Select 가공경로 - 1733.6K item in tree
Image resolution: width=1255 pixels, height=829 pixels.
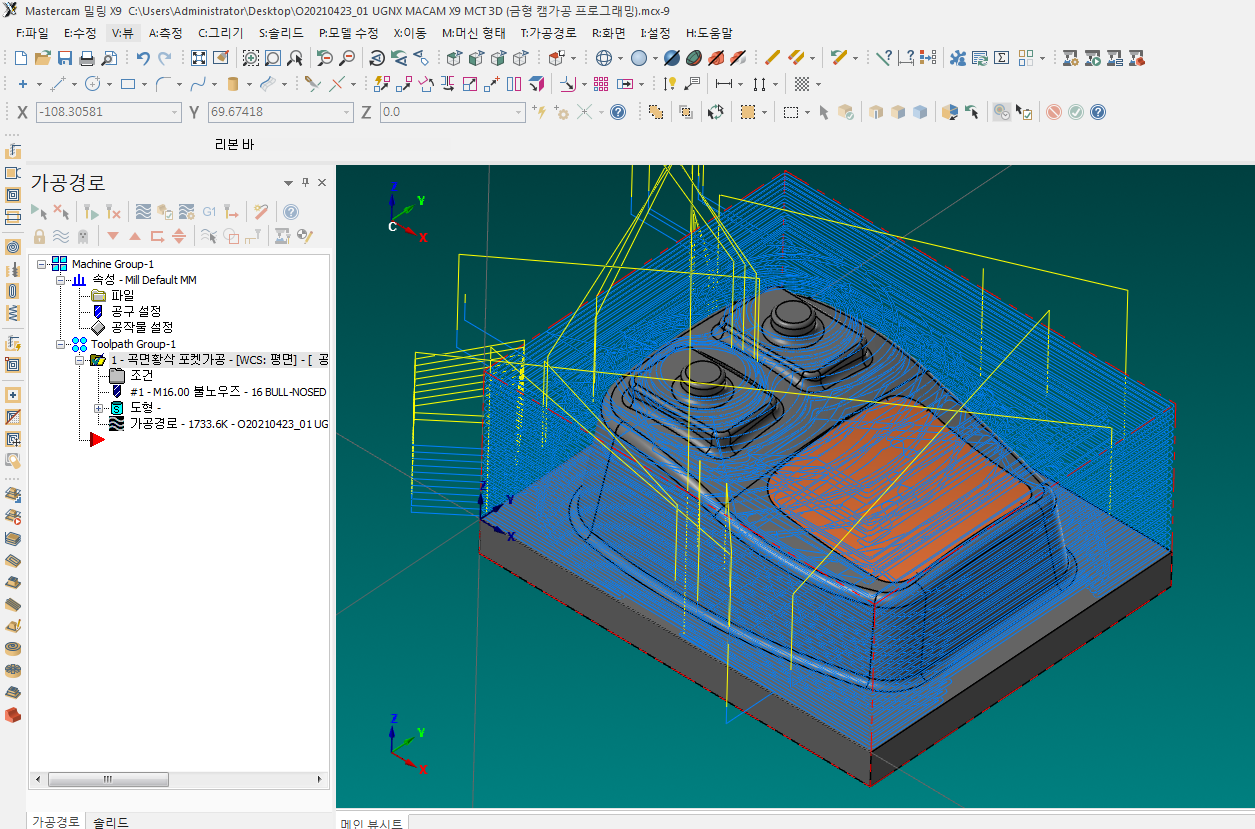coord(229,424)
